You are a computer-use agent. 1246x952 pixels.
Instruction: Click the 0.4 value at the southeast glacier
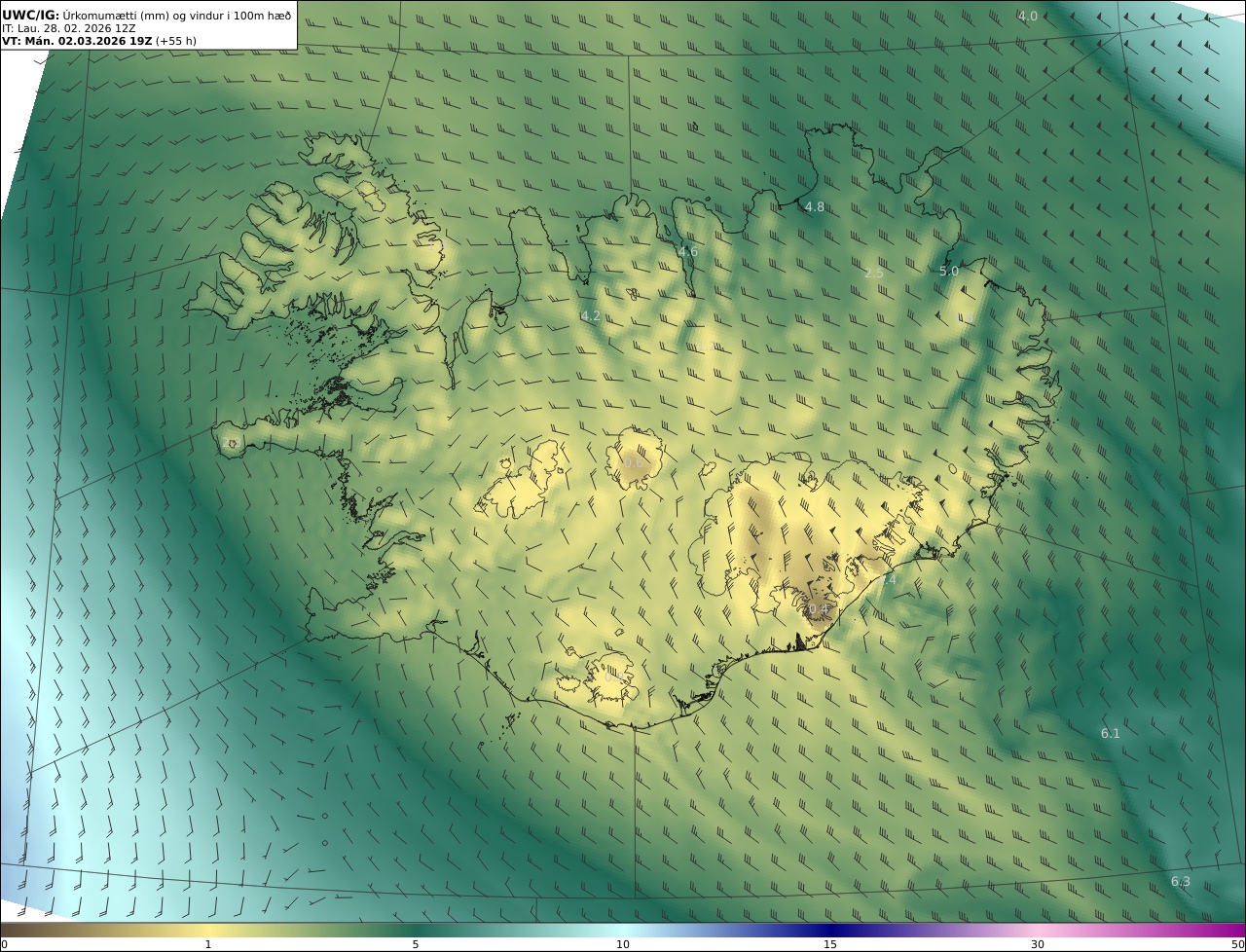coord(818,609)
